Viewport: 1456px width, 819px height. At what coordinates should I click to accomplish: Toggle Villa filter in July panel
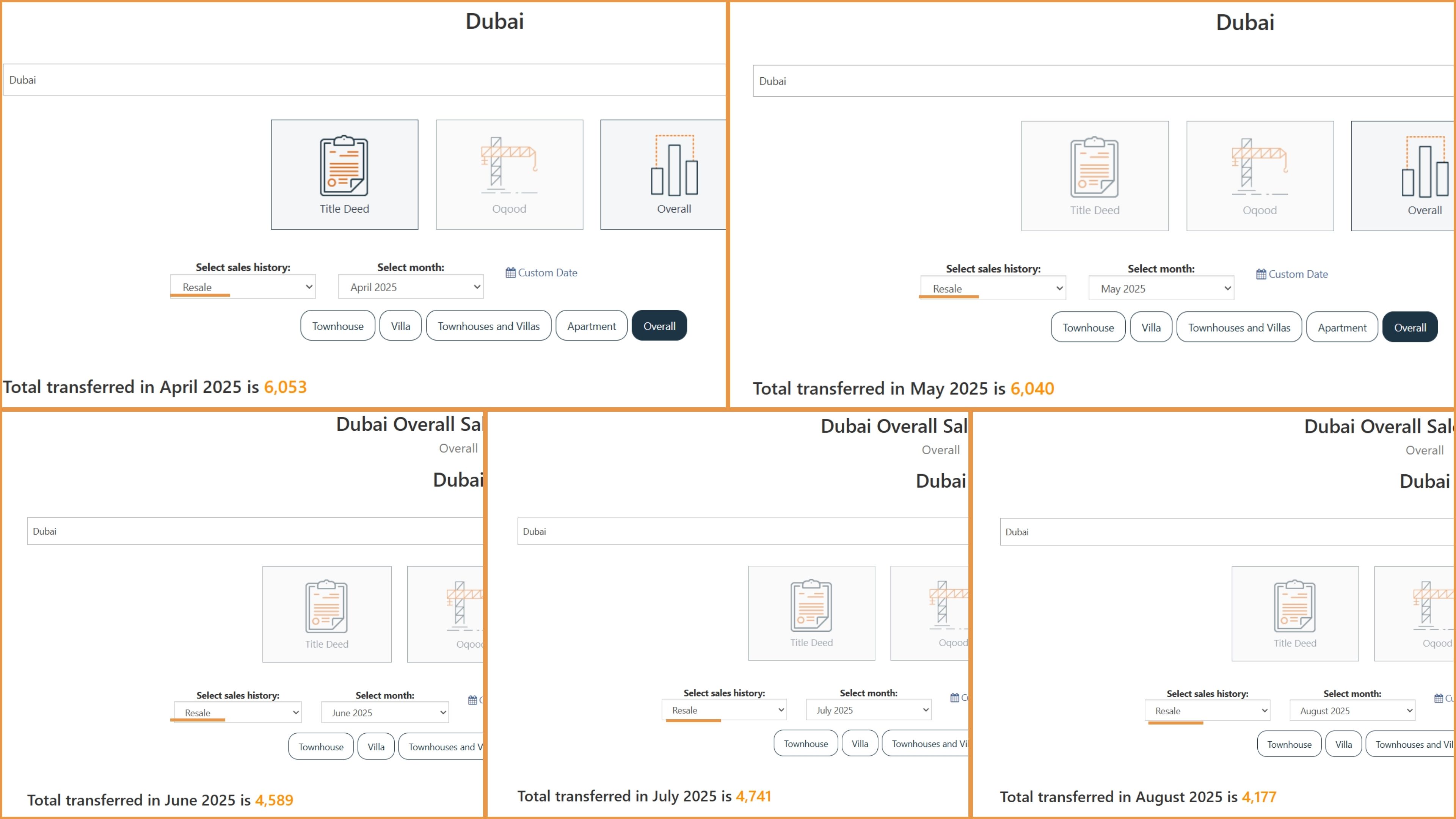[860, 744]
